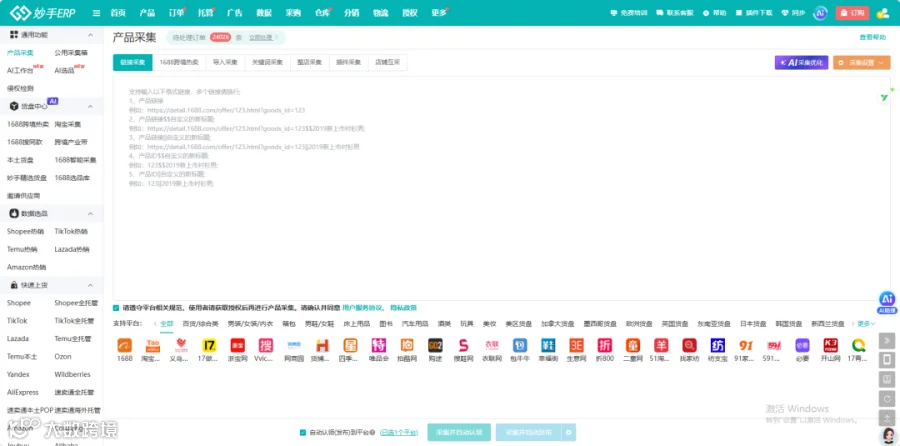This screenshot has height=446, width=900.
Task: Click the 拍酷网 platform icon
Action: coord(407,345)
